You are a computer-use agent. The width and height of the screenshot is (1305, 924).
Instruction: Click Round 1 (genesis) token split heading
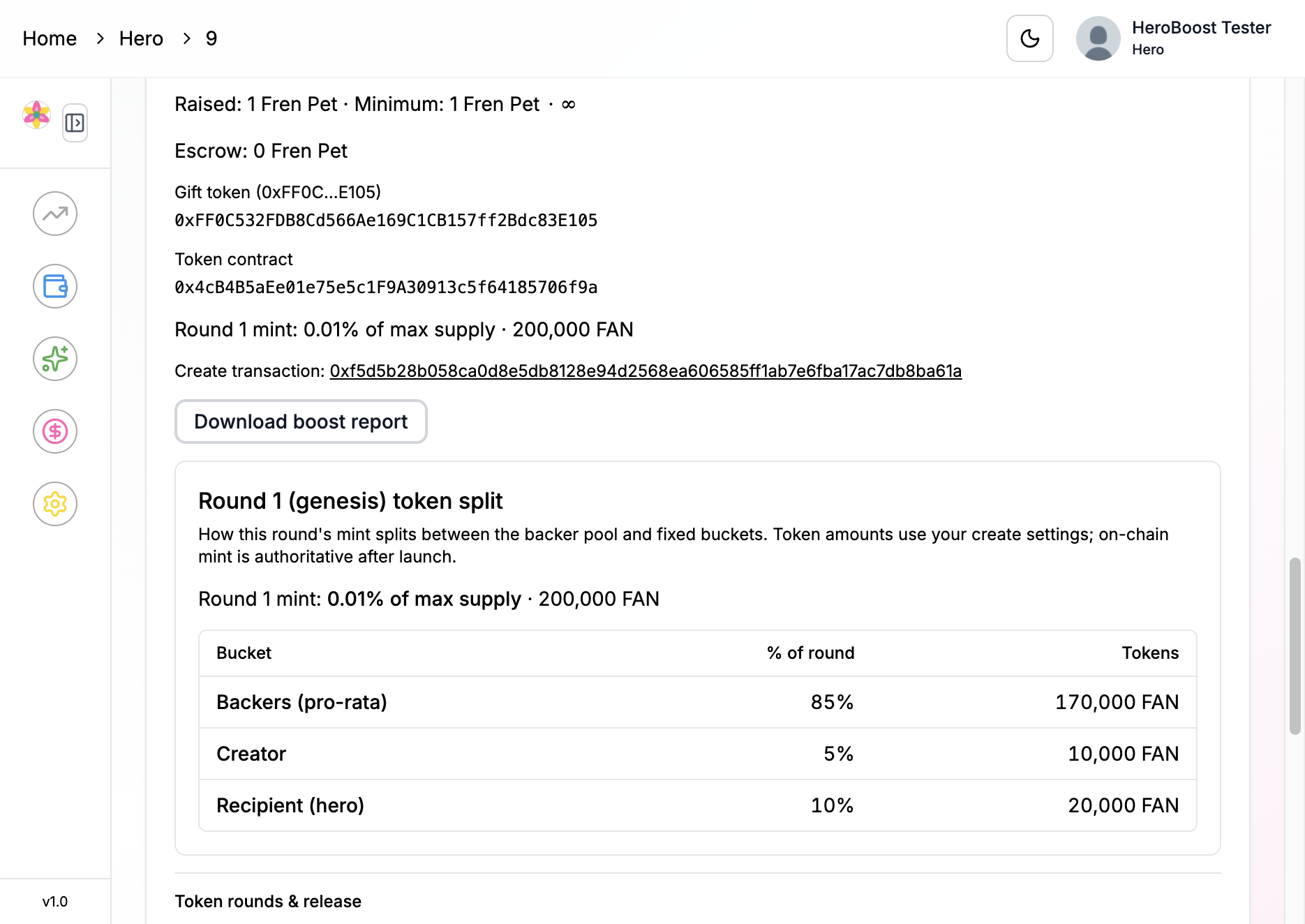tap(350, 501)
